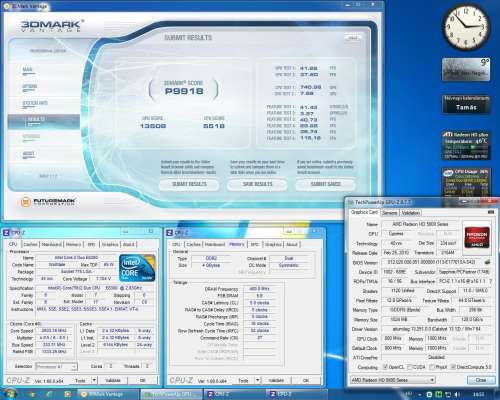Open the Tools arrow in left CPU-Z
Viewport: 500px width, 400px height.
coord(94,380)
